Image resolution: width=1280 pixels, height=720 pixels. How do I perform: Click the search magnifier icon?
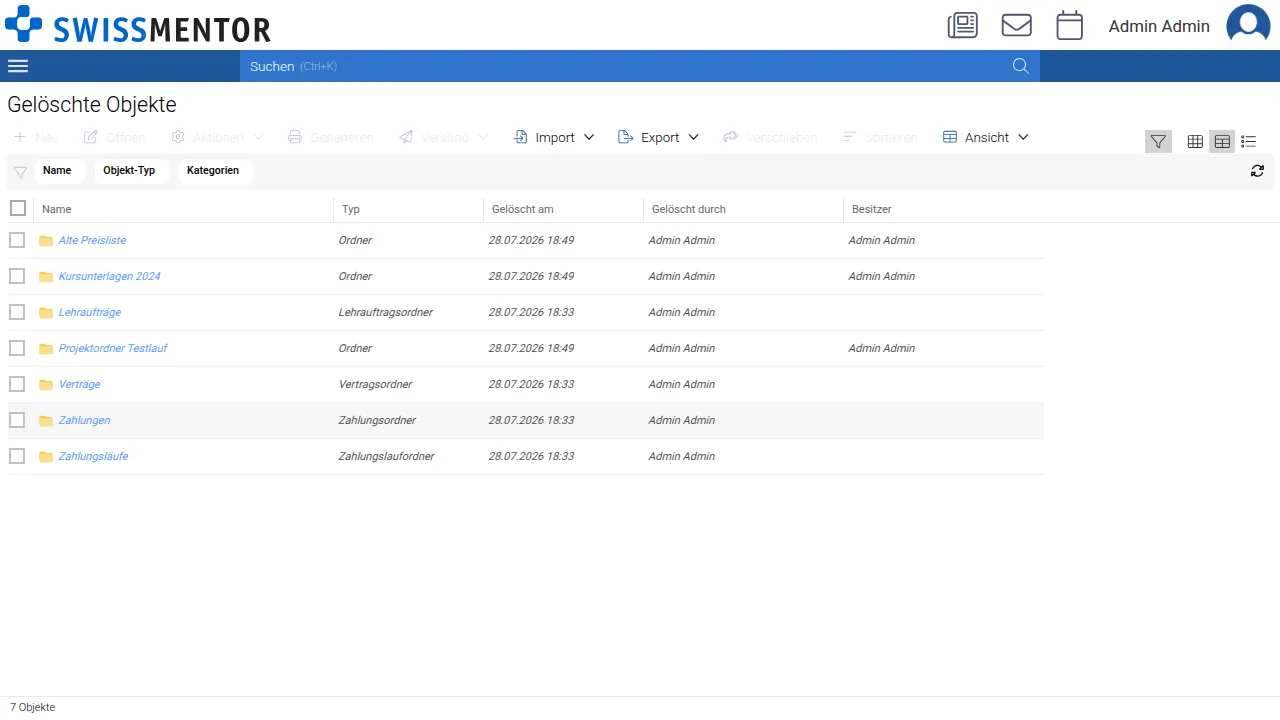(x=1021, y=66)
